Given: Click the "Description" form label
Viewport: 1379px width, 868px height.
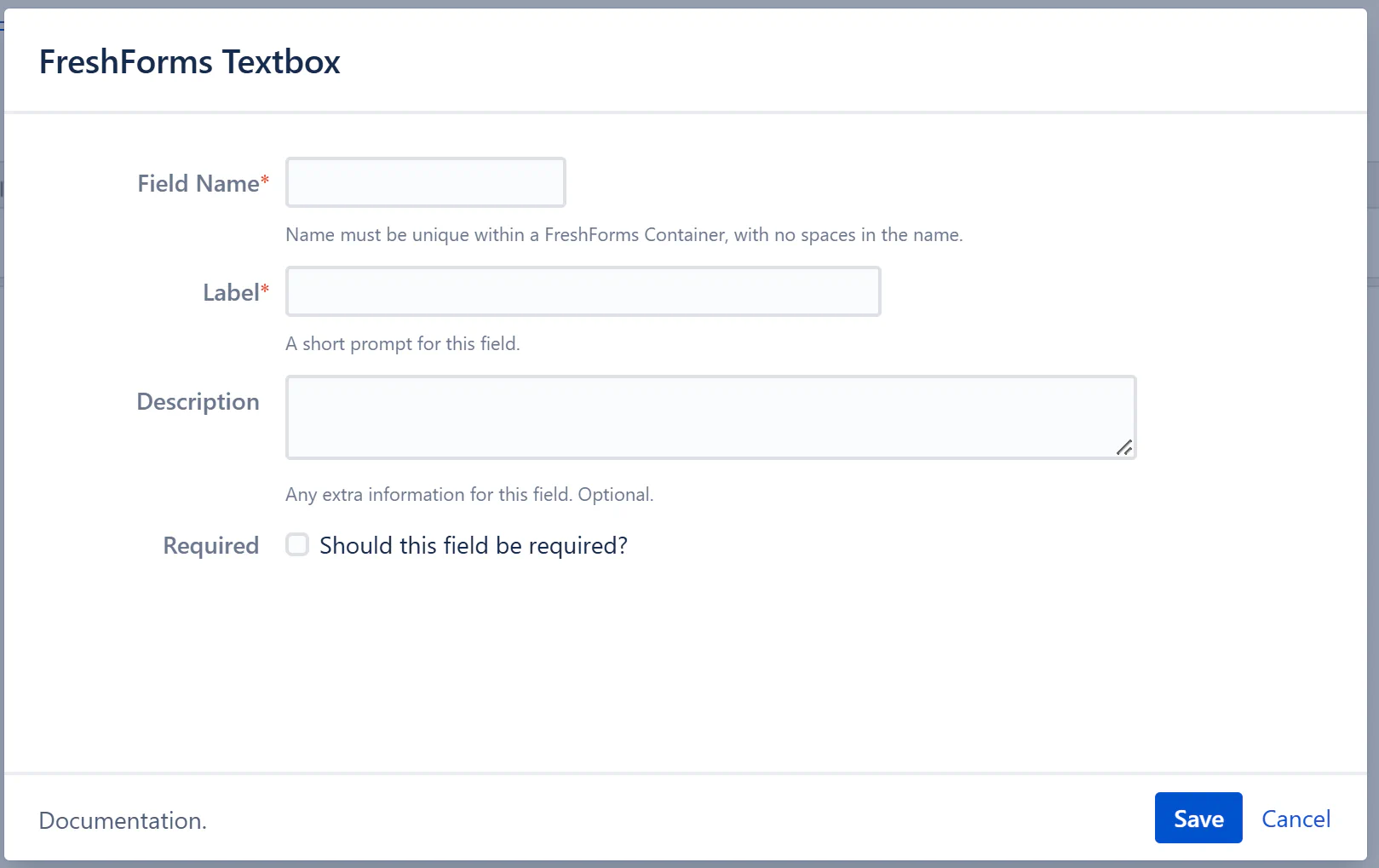Looking at the screenshot, I should click(198, 402).
